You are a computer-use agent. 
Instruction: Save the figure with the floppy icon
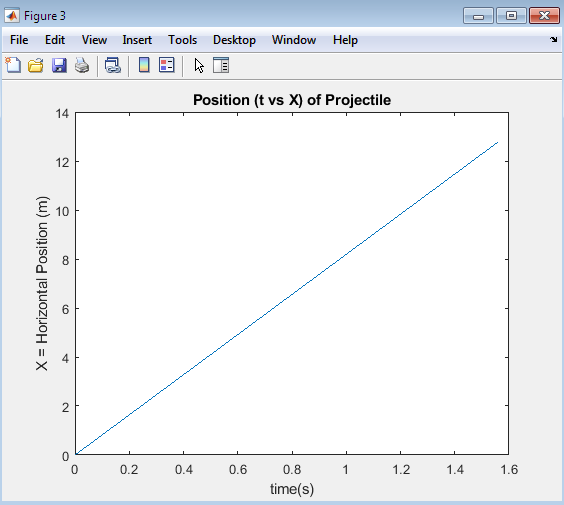pyautogui.click(x=59, y=65)
